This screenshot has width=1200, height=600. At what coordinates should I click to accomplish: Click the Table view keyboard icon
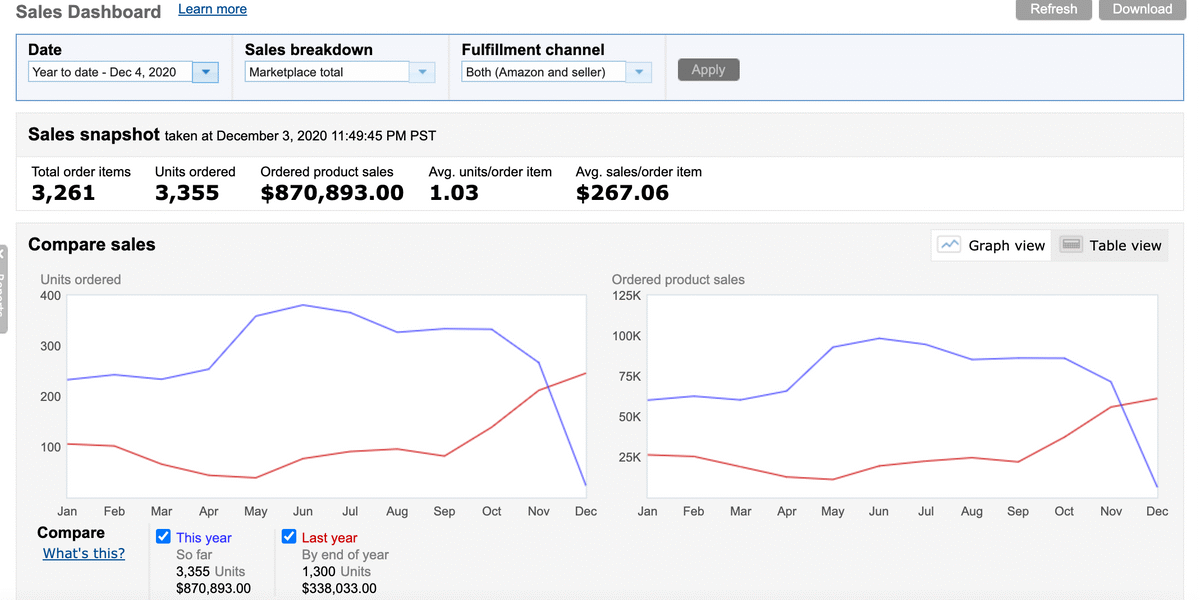click(x=1071, y=245)
